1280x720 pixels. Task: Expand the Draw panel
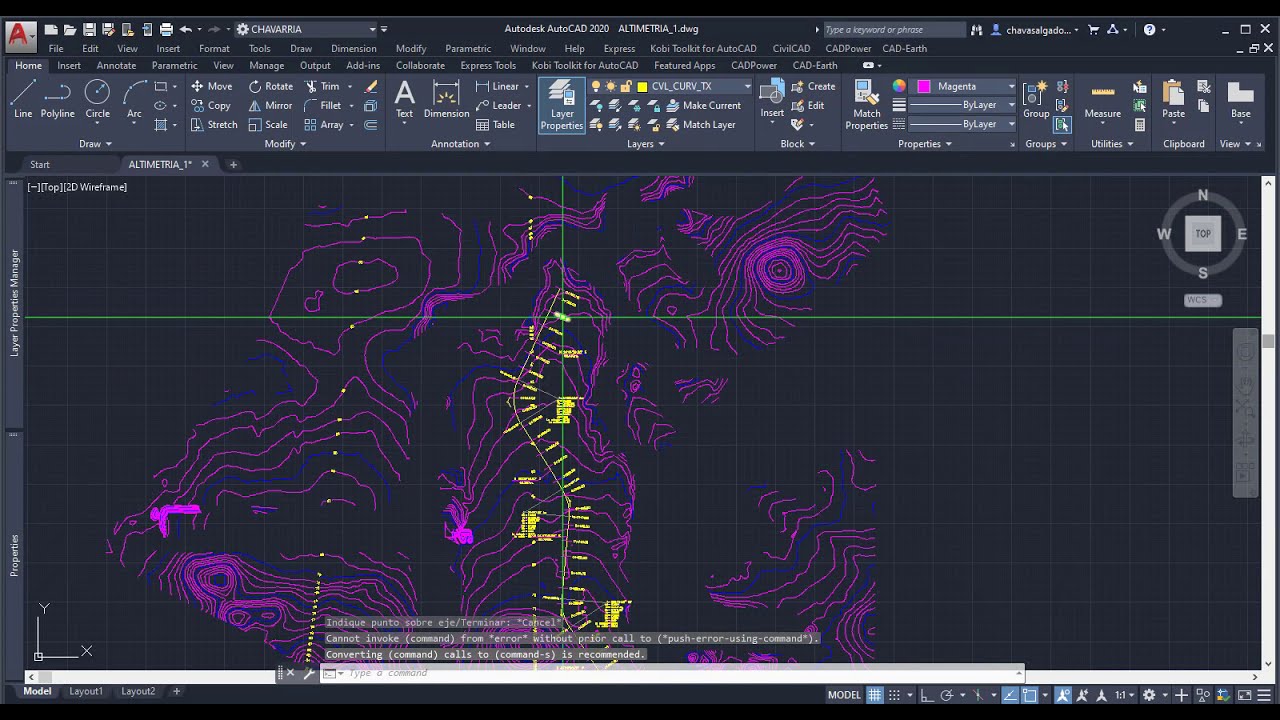pyautogui.click(x=95, y=144)
